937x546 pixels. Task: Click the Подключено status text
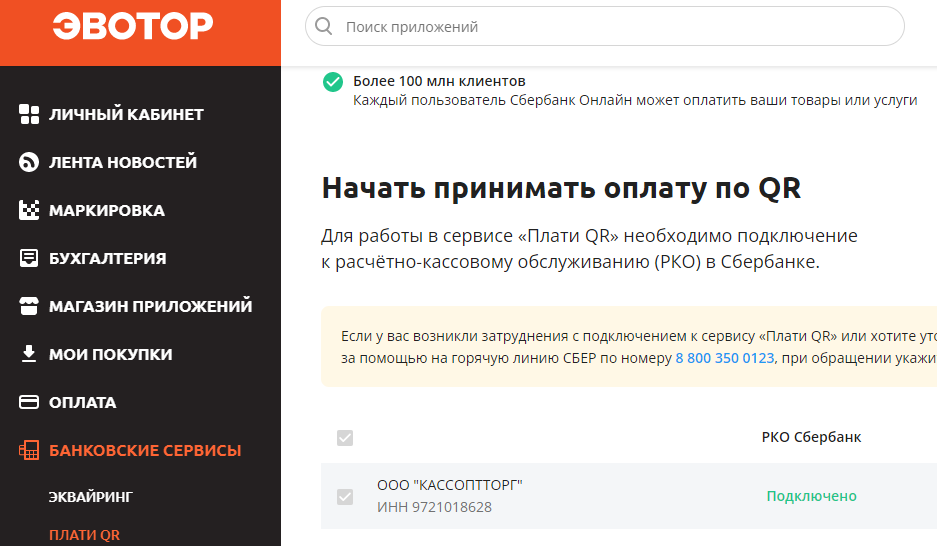click(812, 496)
